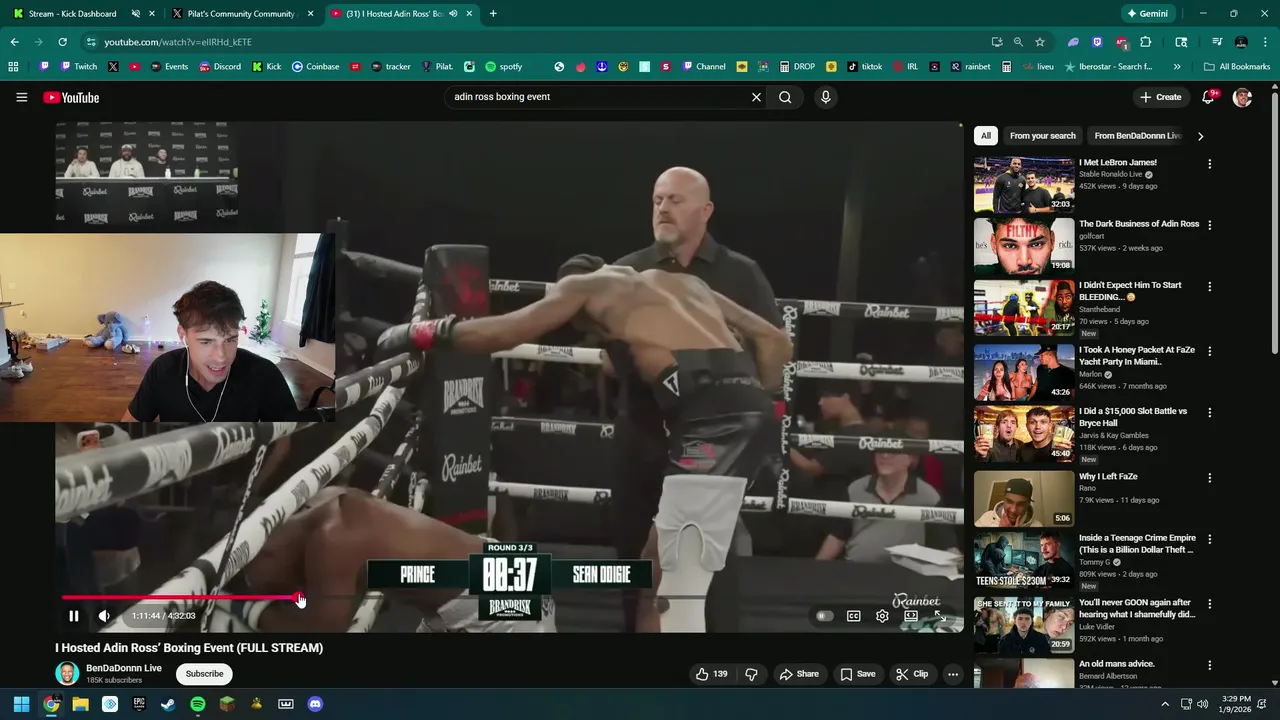
Task: Search with your voice microphone
Action: [x=825, y=97]
